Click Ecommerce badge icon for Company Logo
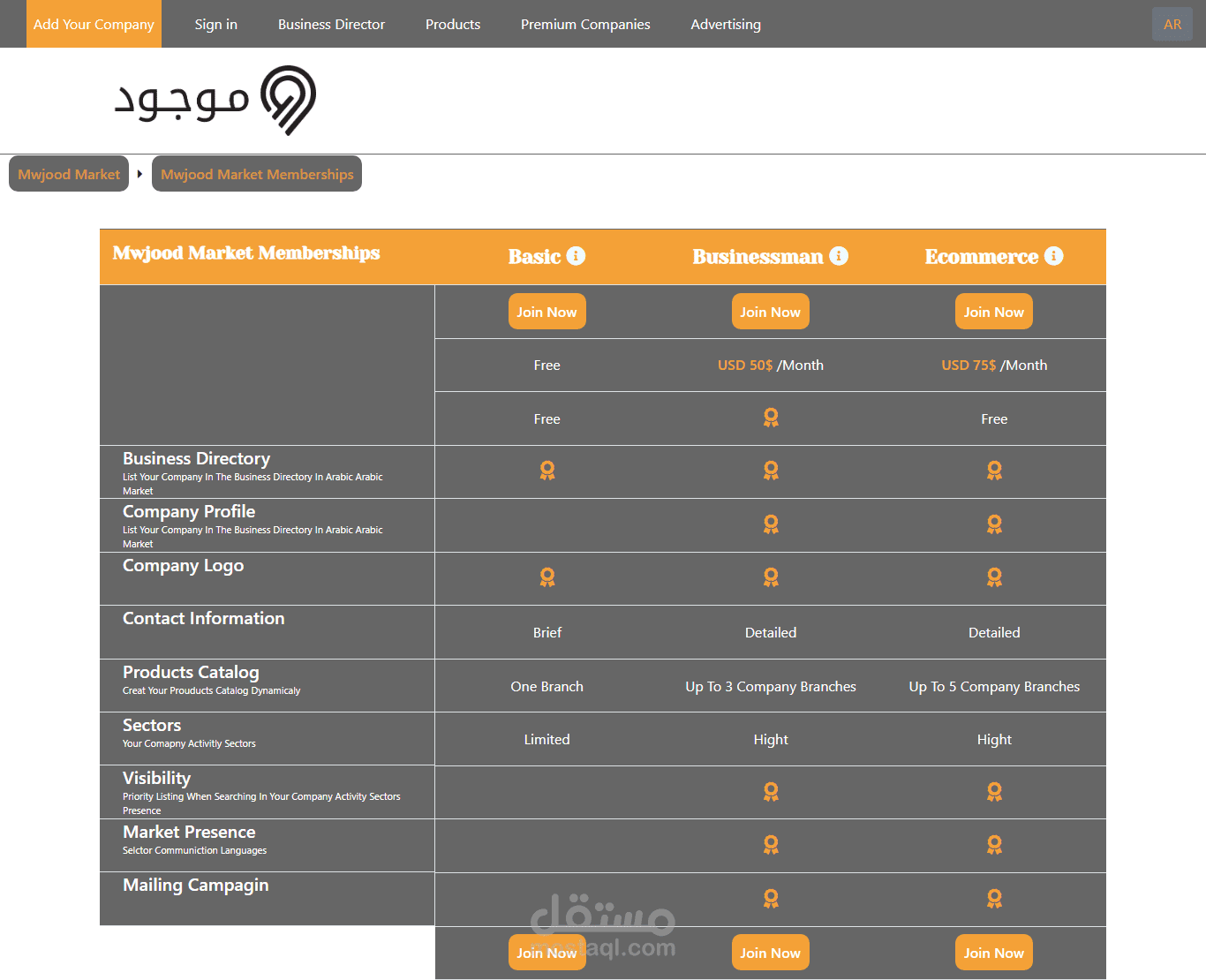This screenshot has width=1206, height=980. coord(994,577)
